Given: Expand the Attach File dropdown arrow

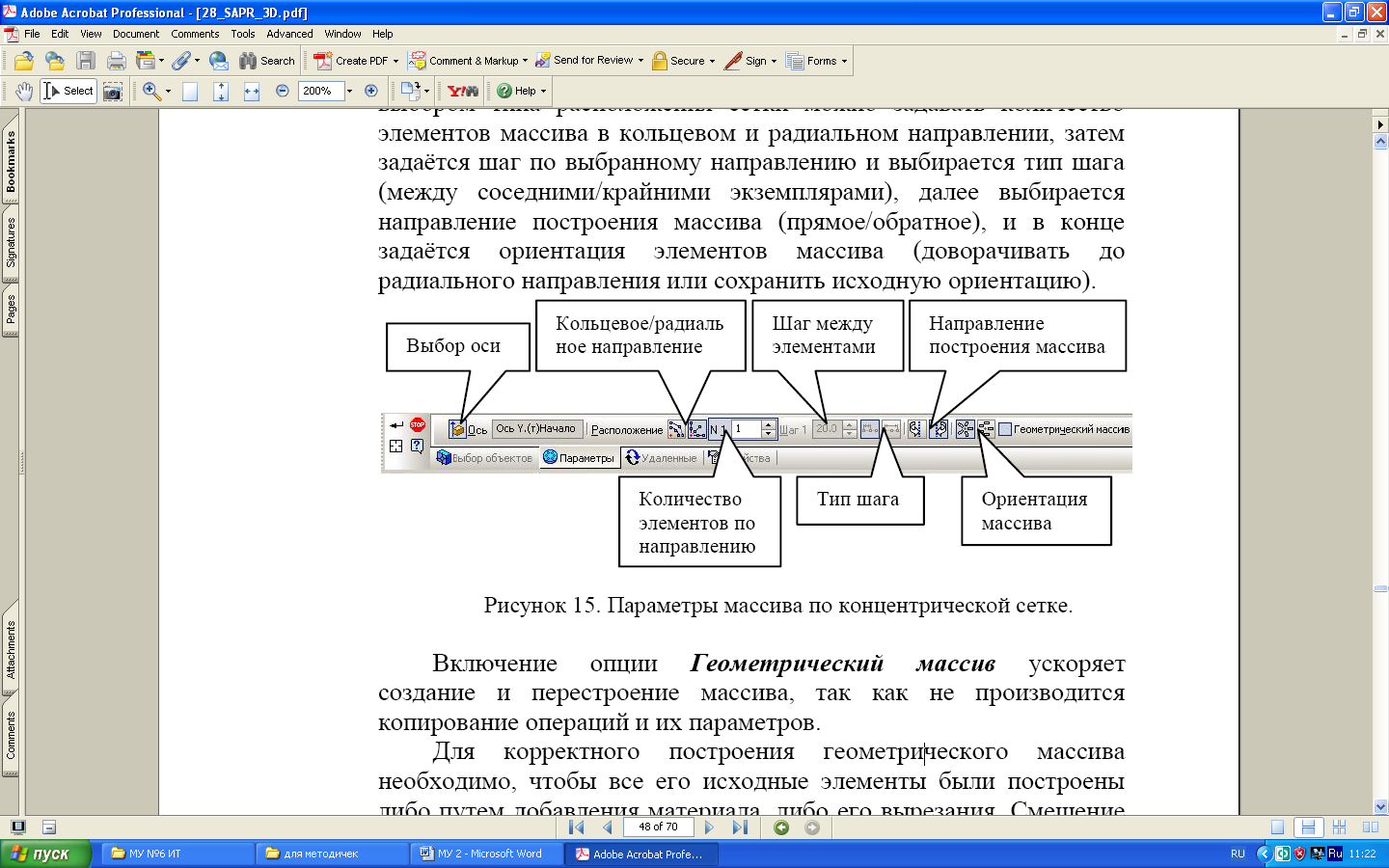Looking at the screenshot, I should 197,61.
